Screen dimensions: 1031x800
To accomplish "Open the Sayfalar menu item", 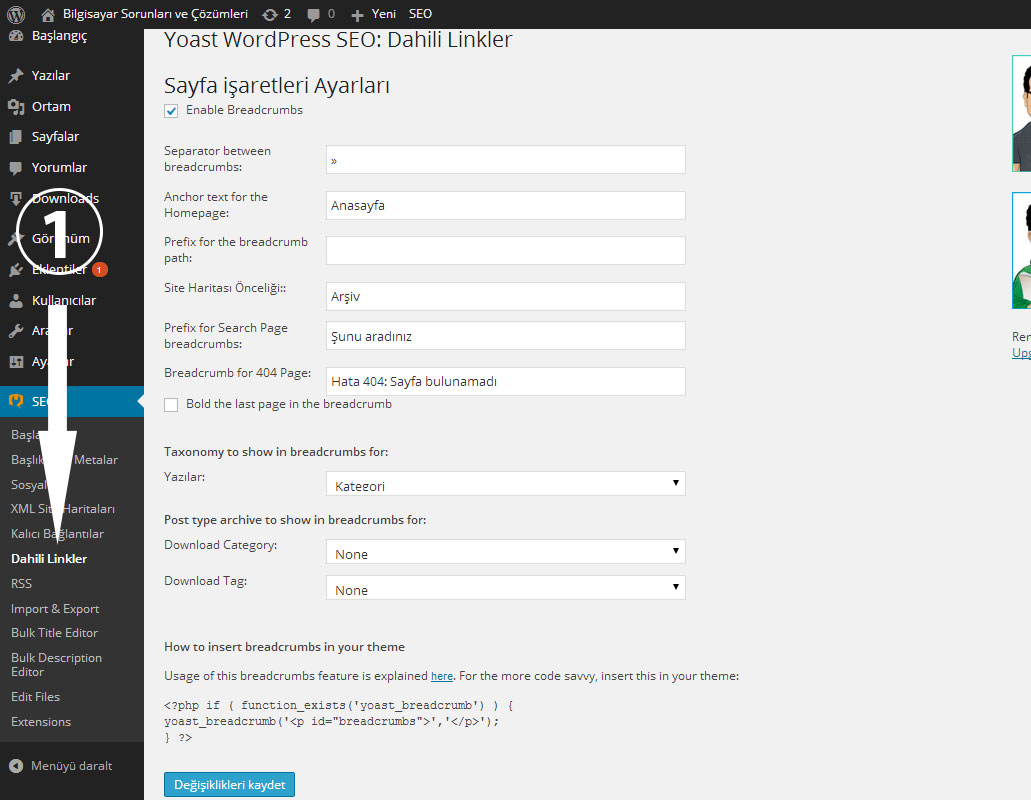I will click(x=55, y=137).
